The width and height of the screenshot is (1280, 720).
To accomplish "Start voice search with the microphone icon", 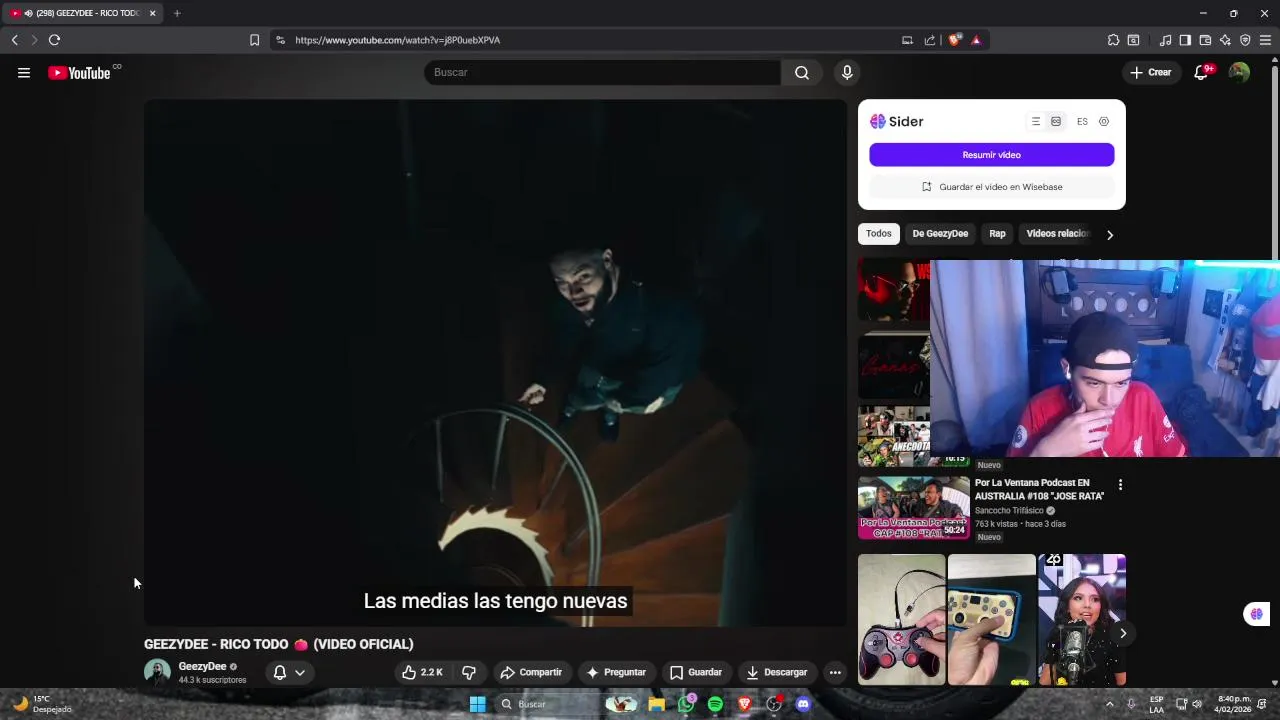I will point(847,72).
